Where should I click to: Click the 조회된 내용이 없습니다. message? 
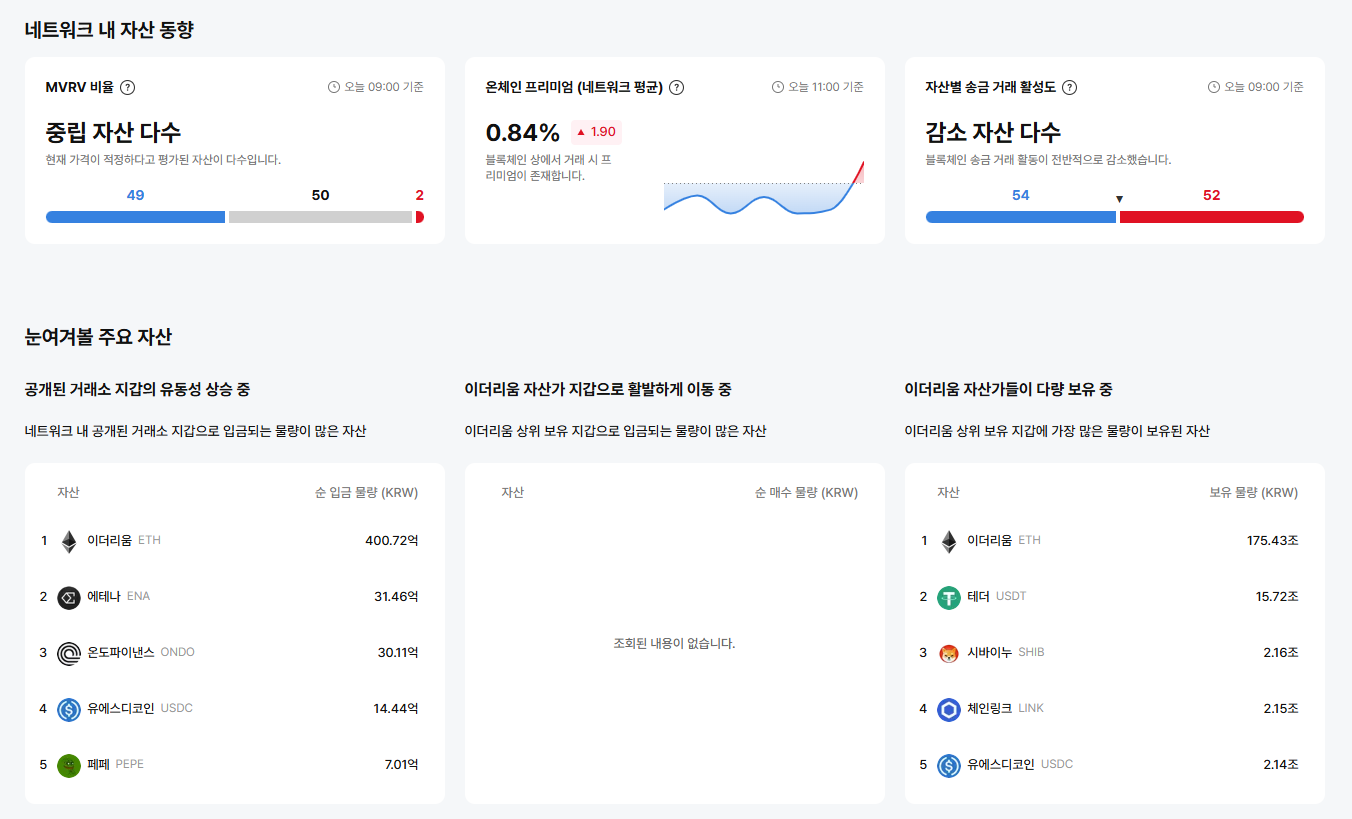click(674, 644)
